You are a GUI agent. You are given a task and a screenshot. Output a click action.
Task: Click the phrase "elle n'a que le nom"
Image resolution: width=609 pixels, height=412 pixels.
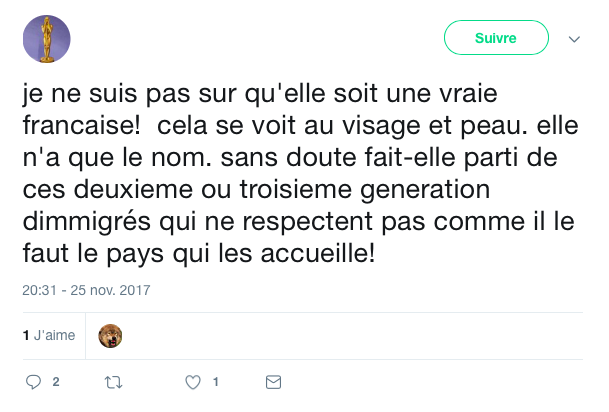(130, 160)
